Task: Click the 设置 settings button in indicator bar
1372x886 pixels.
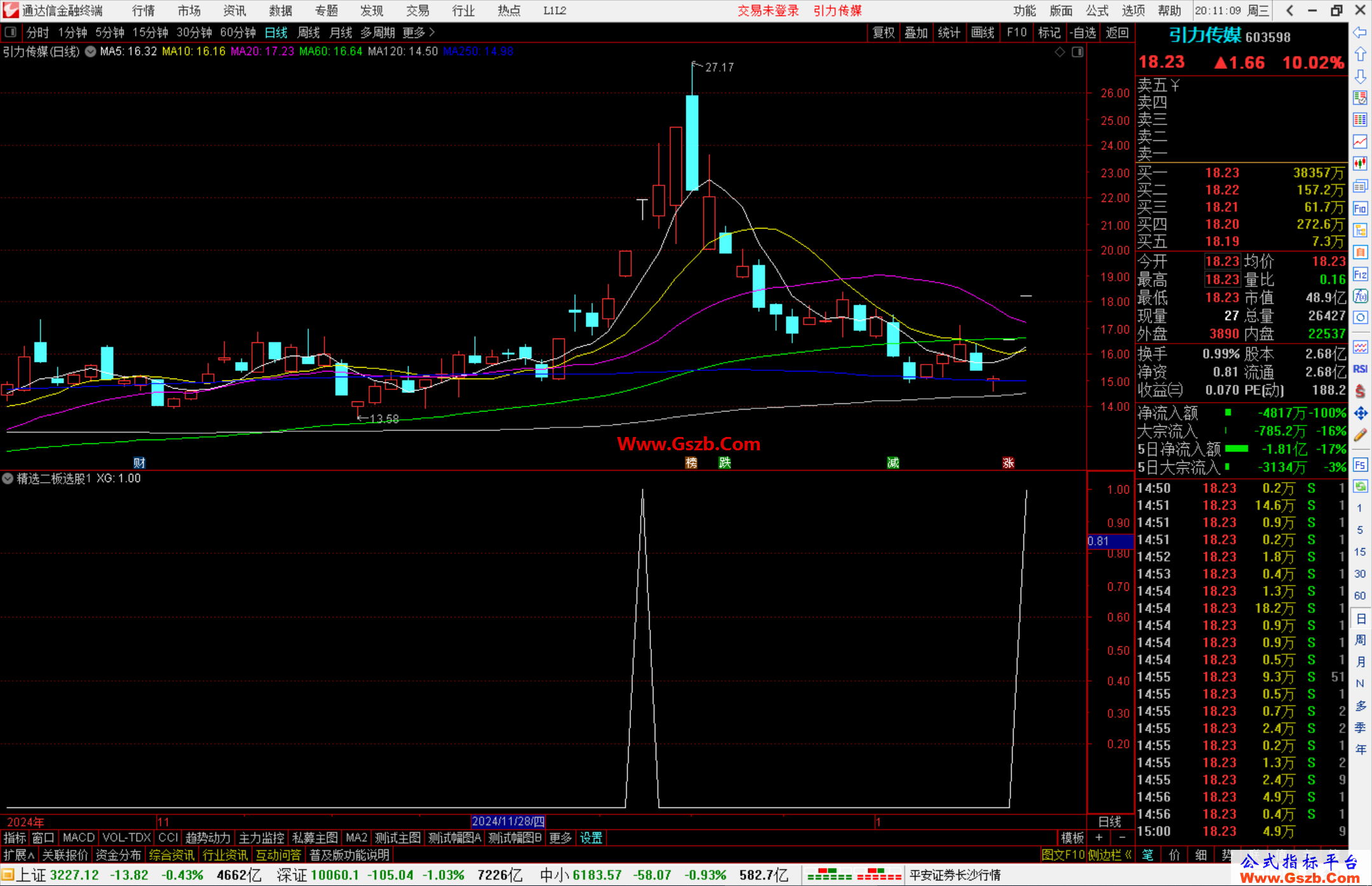Action: (x=591, y=838)
